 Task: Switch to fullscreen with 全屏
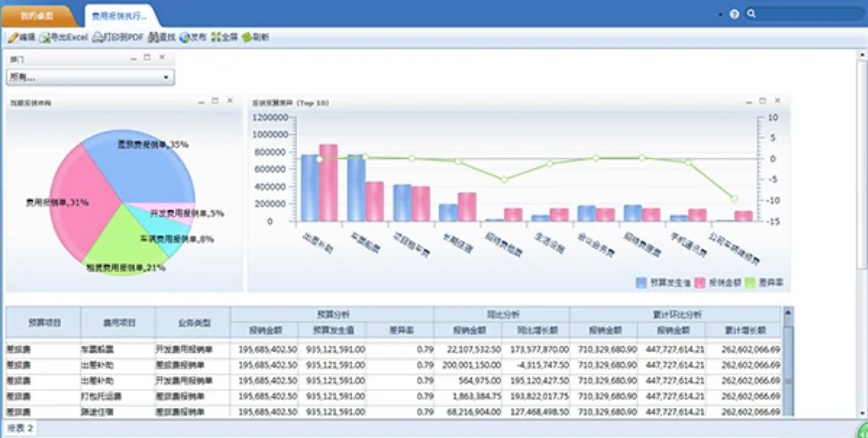[x=224, y=37]
